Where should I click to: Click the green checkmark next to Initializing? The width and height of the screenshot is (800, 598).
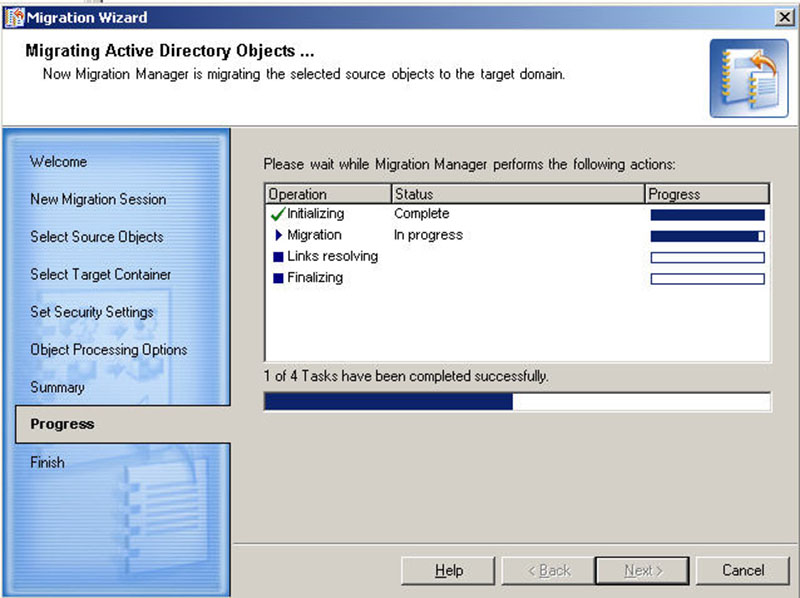[278, 214]
